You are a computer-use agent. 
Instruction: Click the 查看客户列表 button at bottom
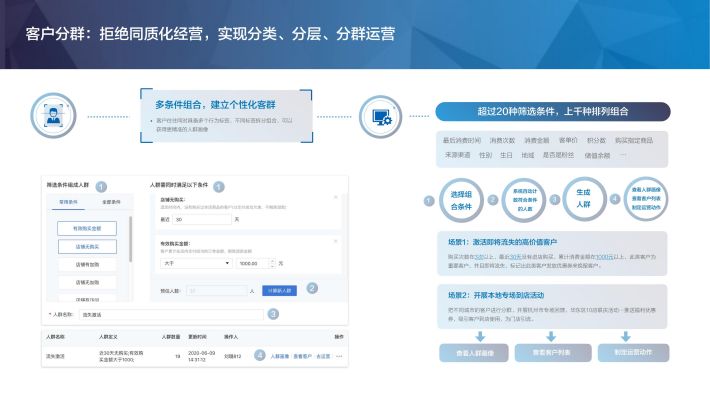click(553, 352)
